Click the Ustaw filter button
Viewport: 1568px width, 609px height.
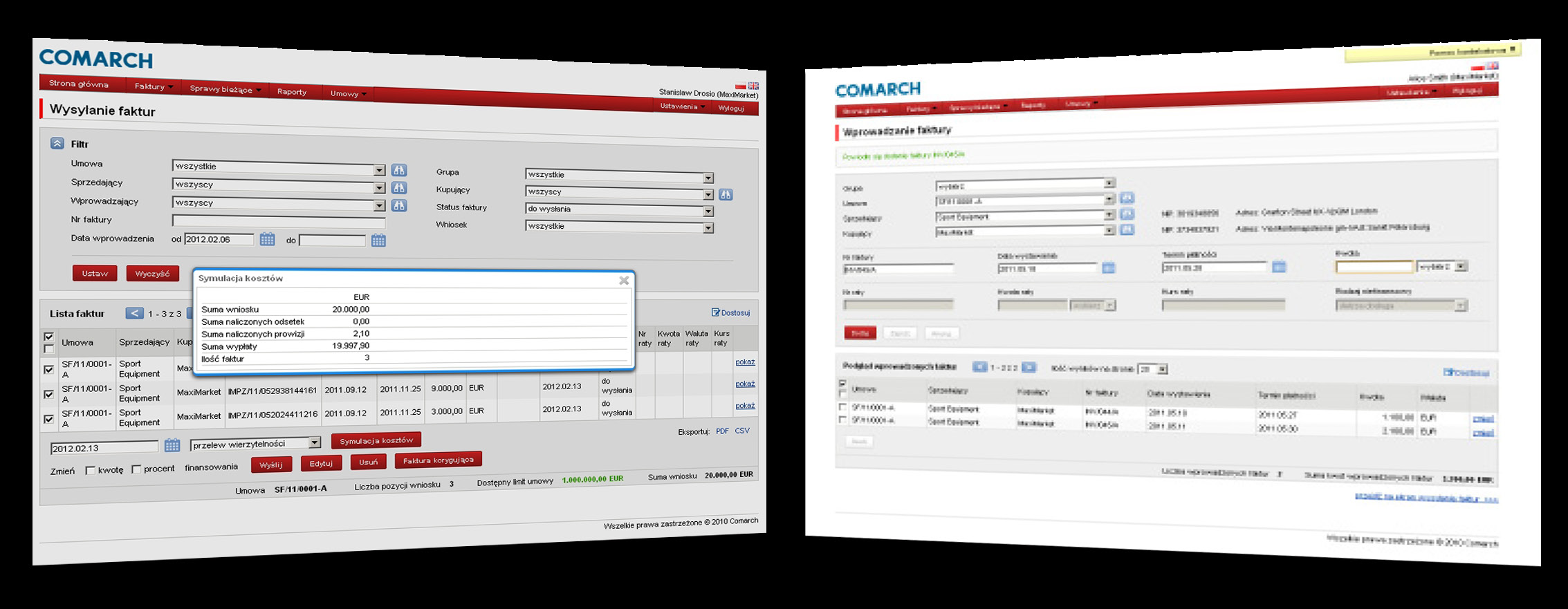coord(95,273)
